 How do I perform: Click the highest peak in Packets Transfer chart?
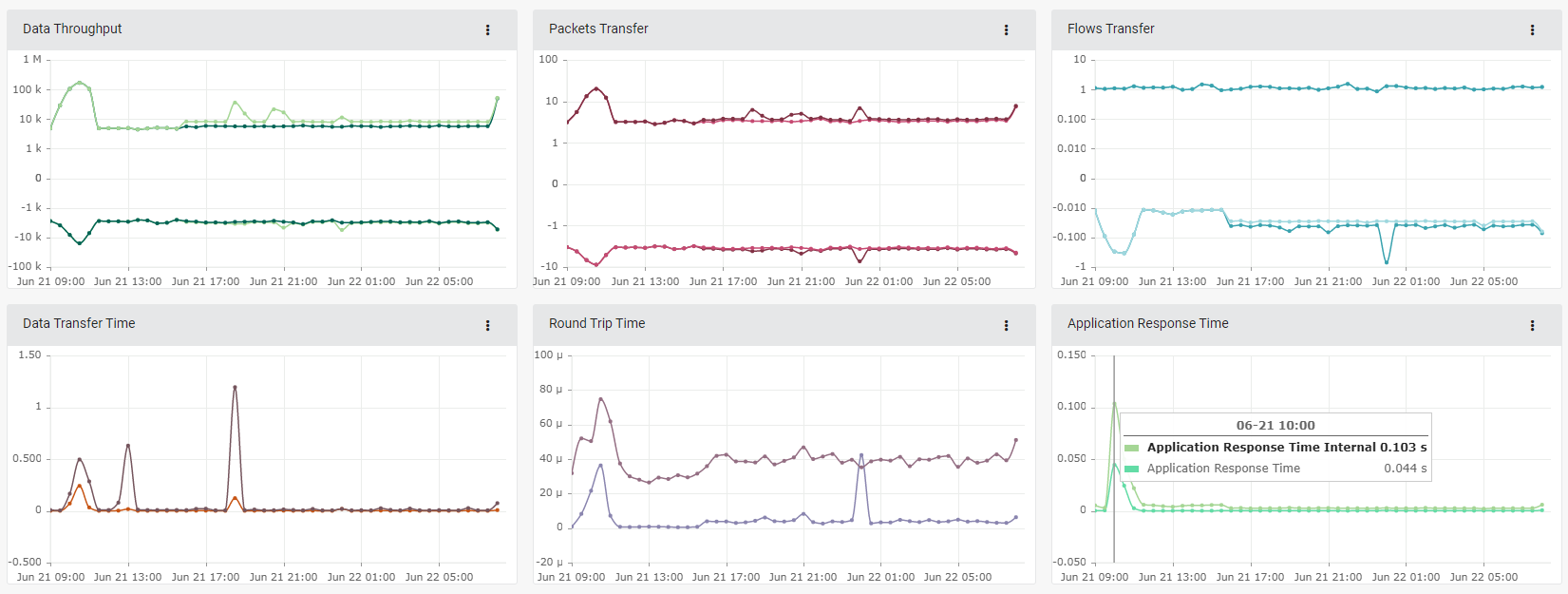[x=596, y=88]
